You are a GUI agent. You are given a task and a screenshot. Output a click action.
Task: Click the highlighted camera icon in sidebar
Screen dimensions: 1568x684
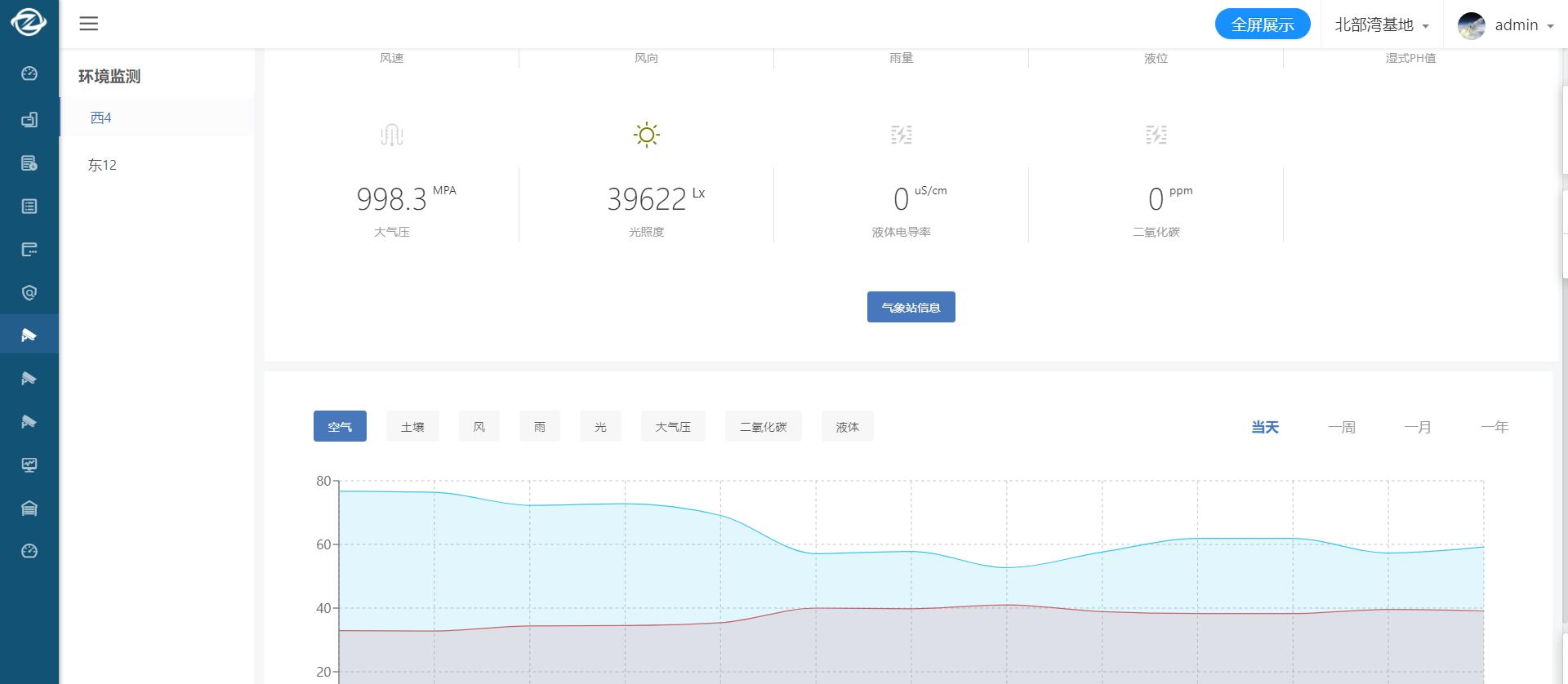coord(29,335)
